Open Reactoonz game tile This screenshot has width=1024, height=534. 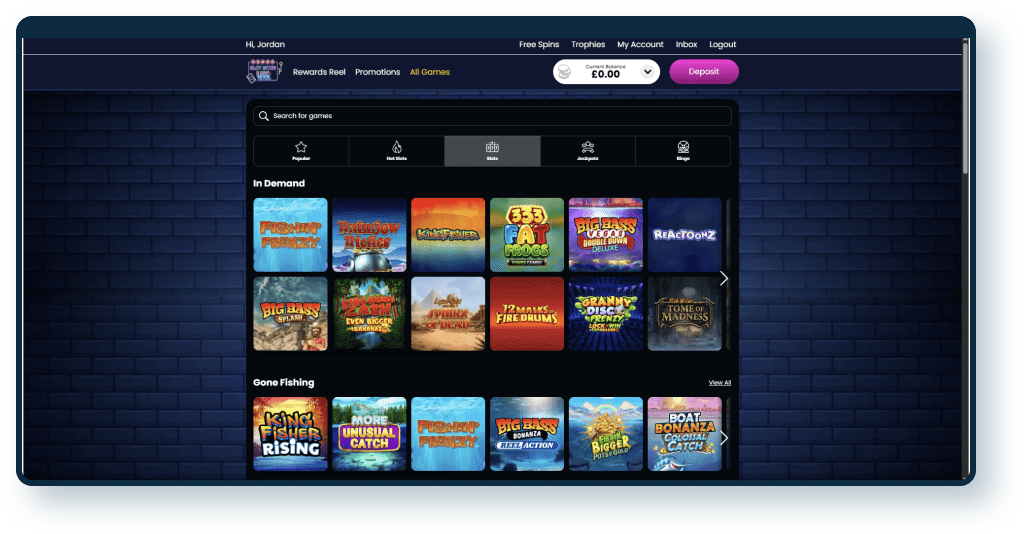(x=684, y=235)
